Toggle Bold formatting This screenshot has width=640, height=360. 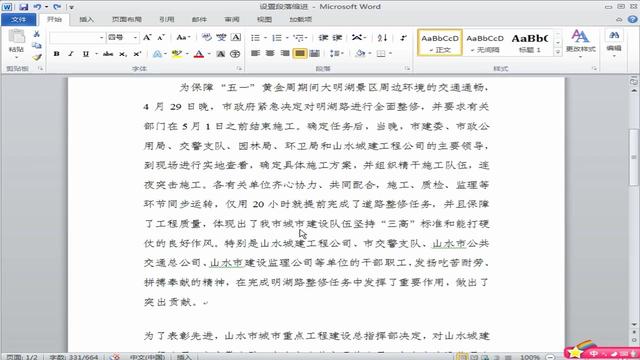point(57,54)
